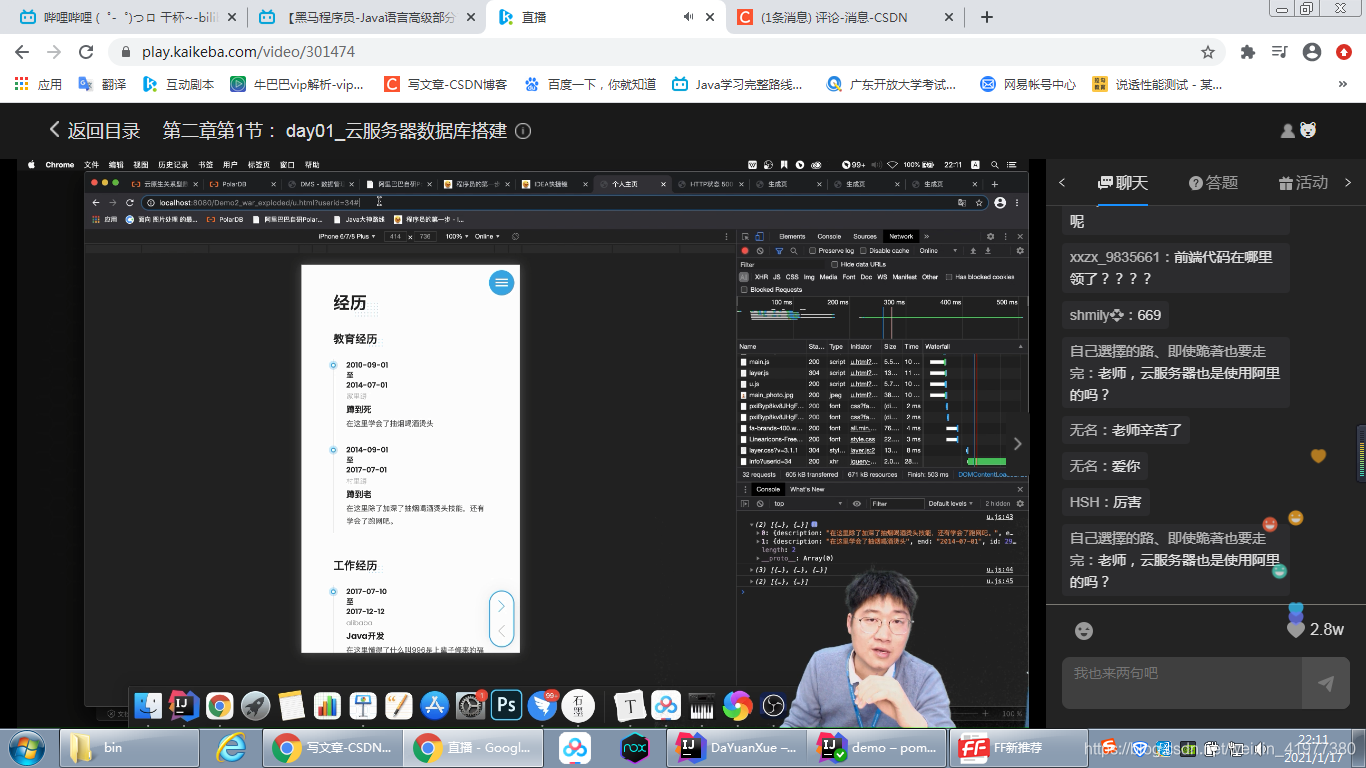Screen dimensions: 1366x768
Task: Open the Java学习完整路线 bookmark
Action: (738, 85)
